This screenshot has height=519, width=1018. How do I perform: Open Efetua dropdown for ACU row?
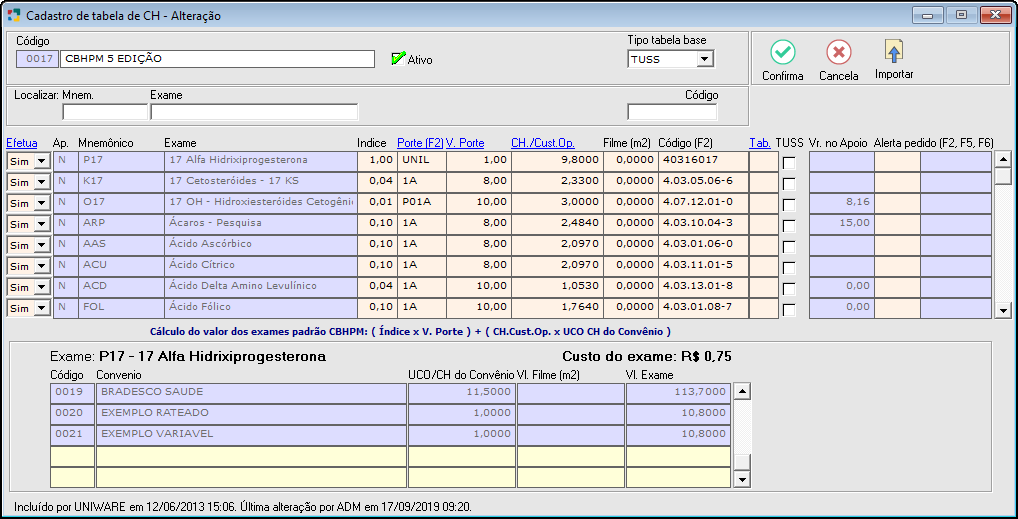[x=42, y=266]
